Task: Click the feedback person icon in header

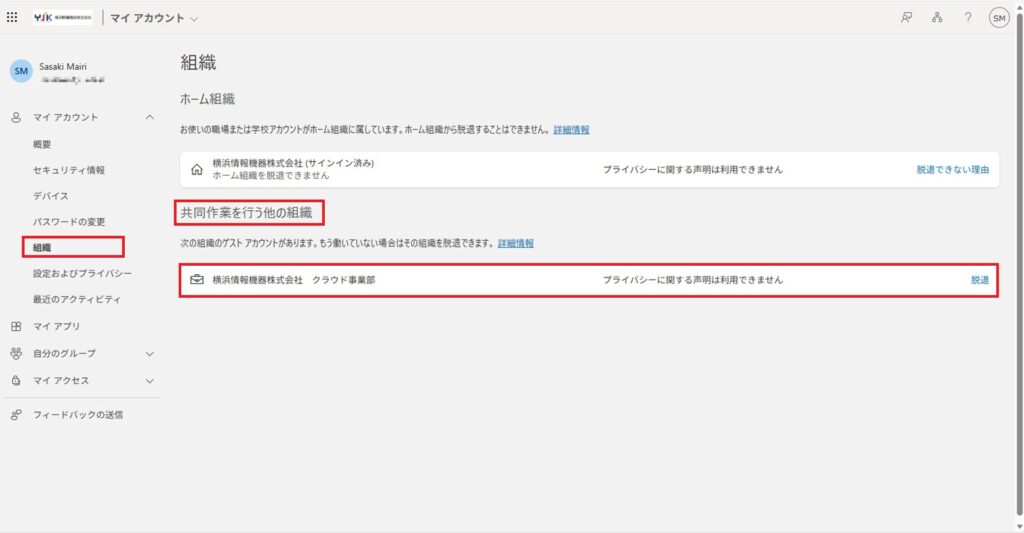Action: (906, 17)
